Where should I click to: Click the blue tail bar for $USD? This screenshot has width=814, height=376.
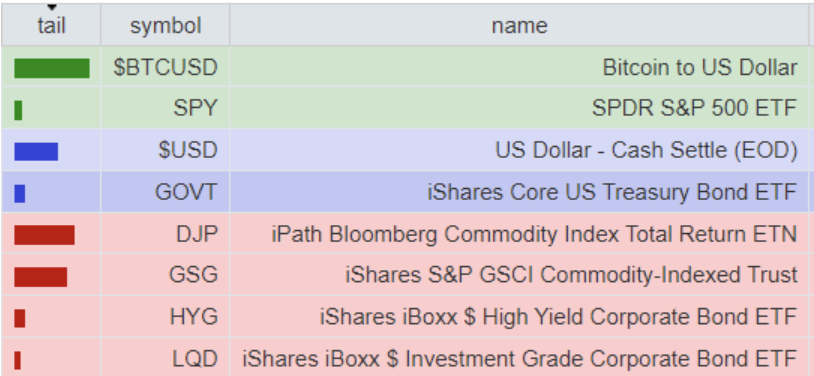(x=36, y=151)
